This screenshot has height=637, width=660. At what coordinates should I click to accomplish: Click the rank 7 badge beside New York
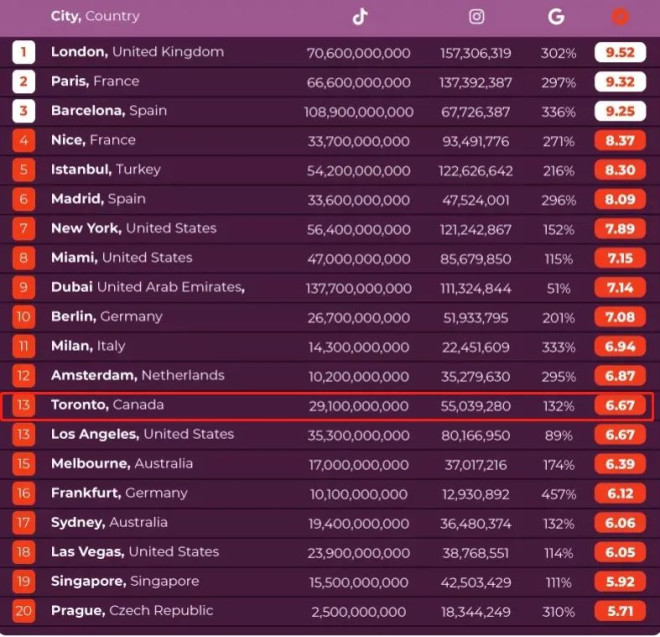click(x=24, y=229)
